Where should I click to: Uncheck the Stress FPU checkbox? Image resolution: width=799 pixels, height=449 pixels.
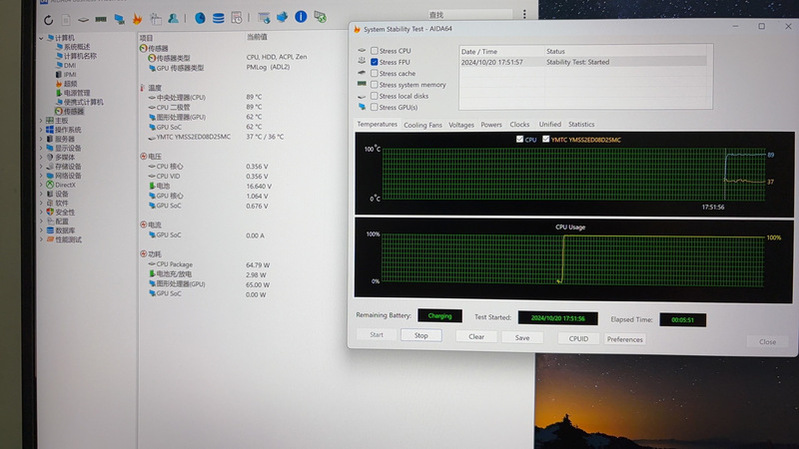(x=374, y=62)
